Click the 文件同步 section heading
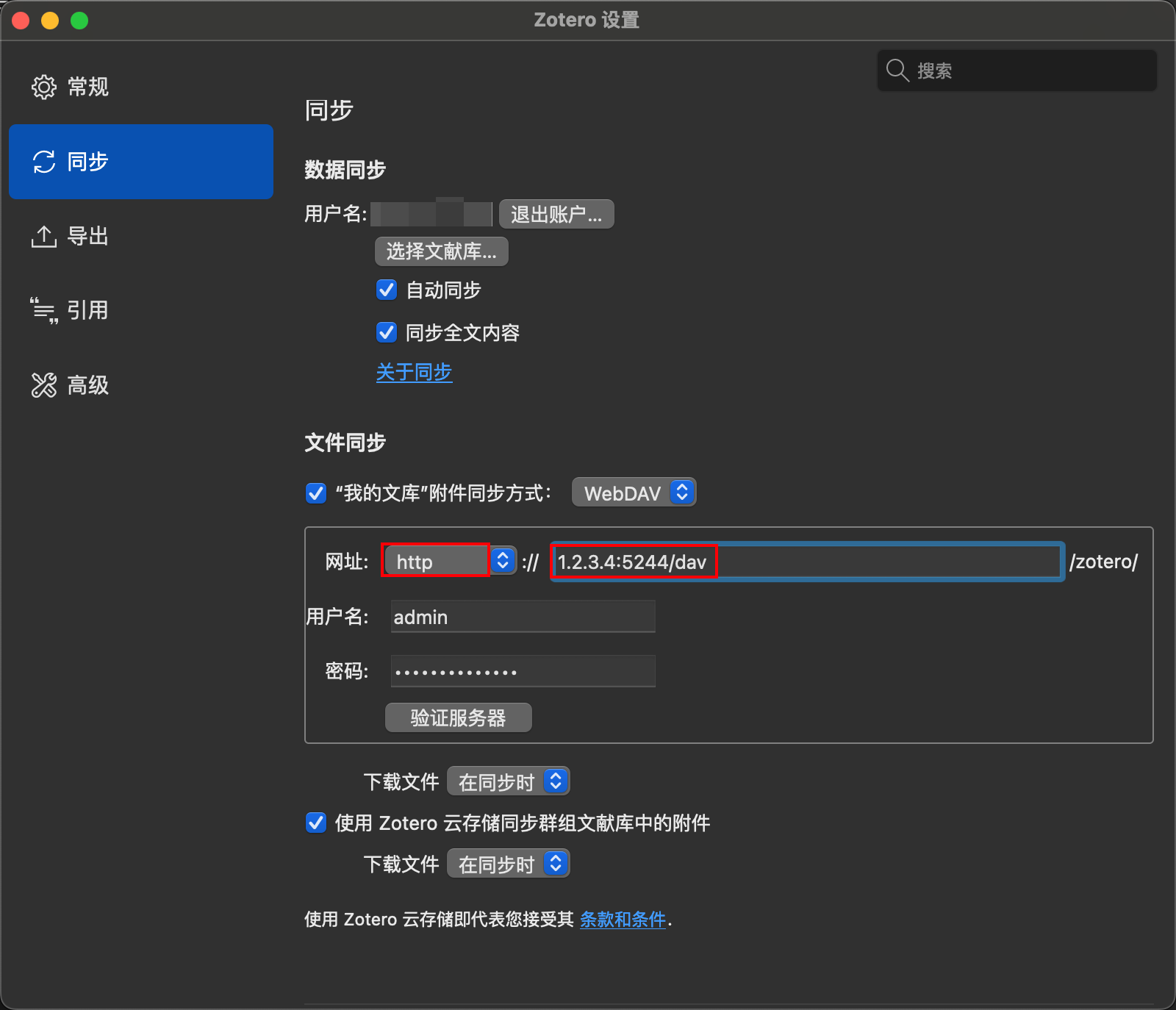This screenshot has height=1010, width=1176. tap(345, 443)
